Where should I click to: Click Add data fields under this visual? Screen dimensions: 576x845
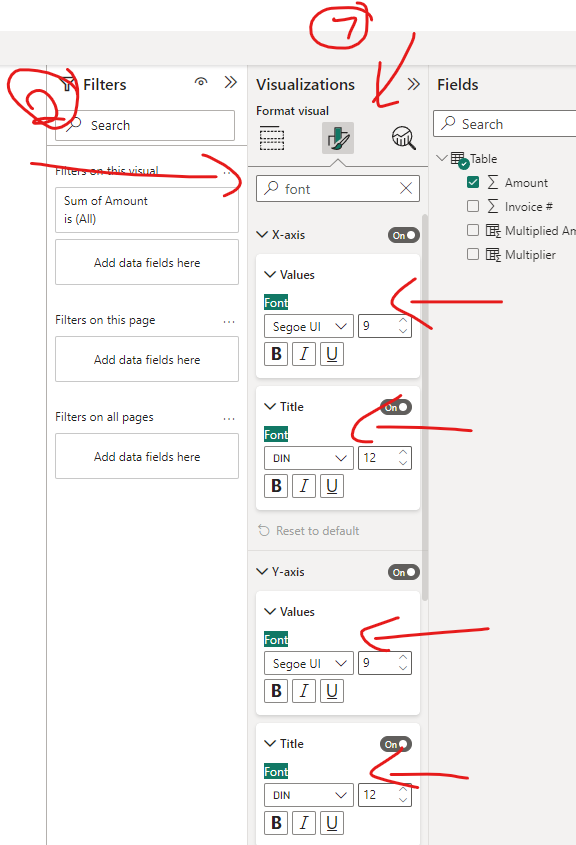pyautogui.click(x=147, y=262)
